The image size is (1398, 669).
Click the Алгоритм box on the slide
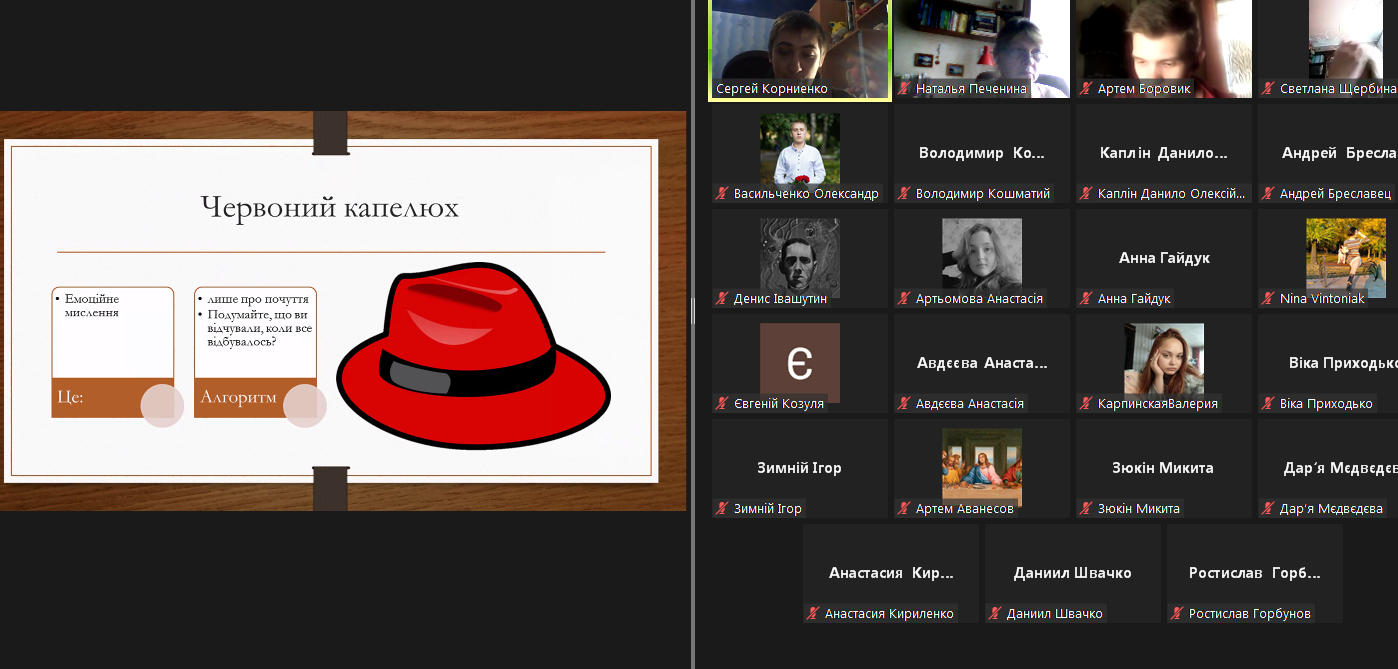255,397
